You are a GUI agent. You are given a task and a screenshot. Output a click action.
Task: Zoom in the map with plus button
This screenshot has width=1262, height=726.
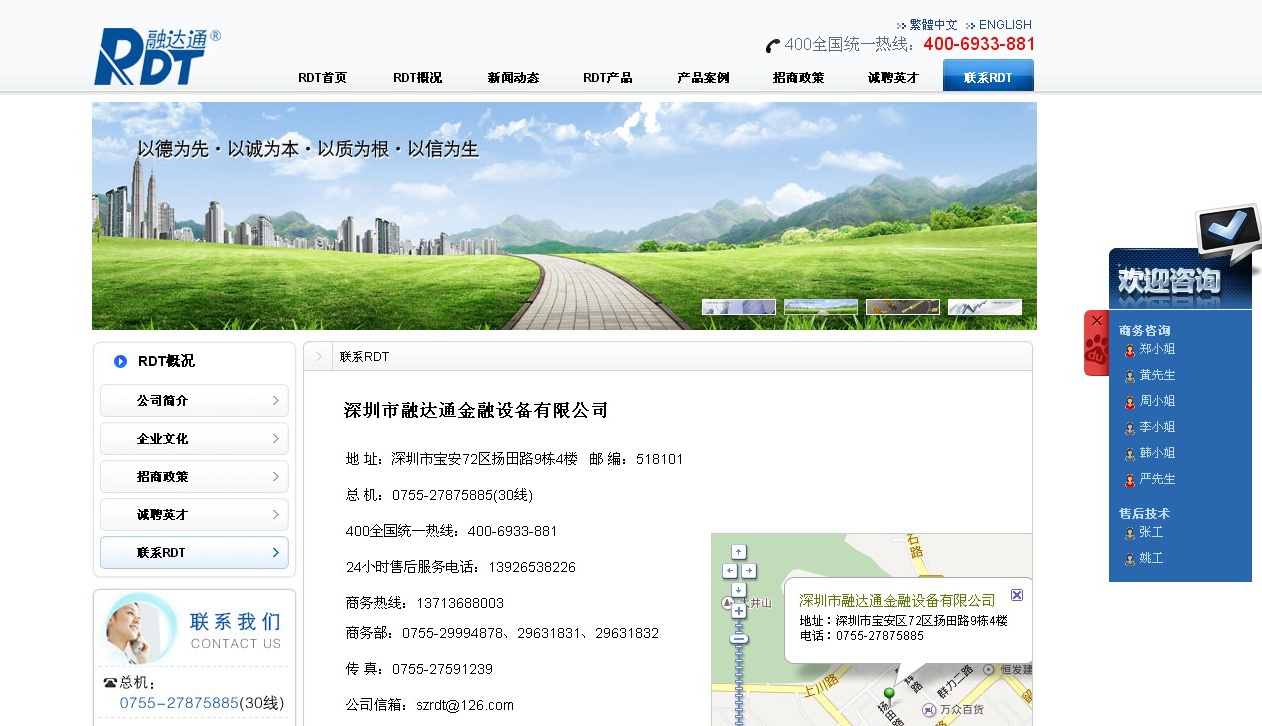[739, 611]
